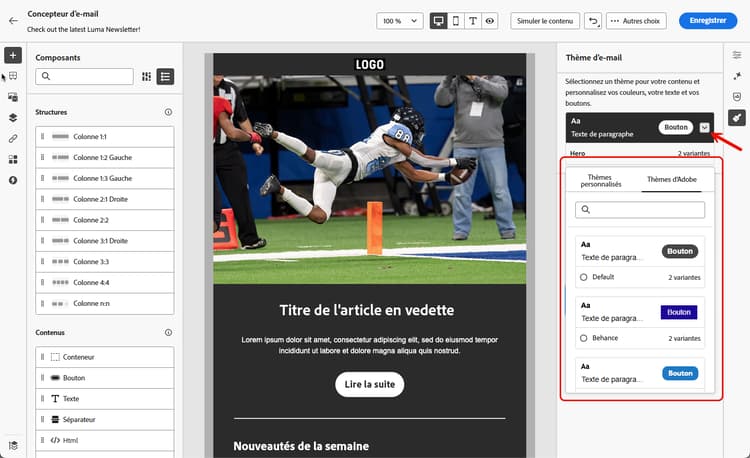Select the Séparateur content component
The height and width of the screenshot is (458, 750).
(105, 420)
